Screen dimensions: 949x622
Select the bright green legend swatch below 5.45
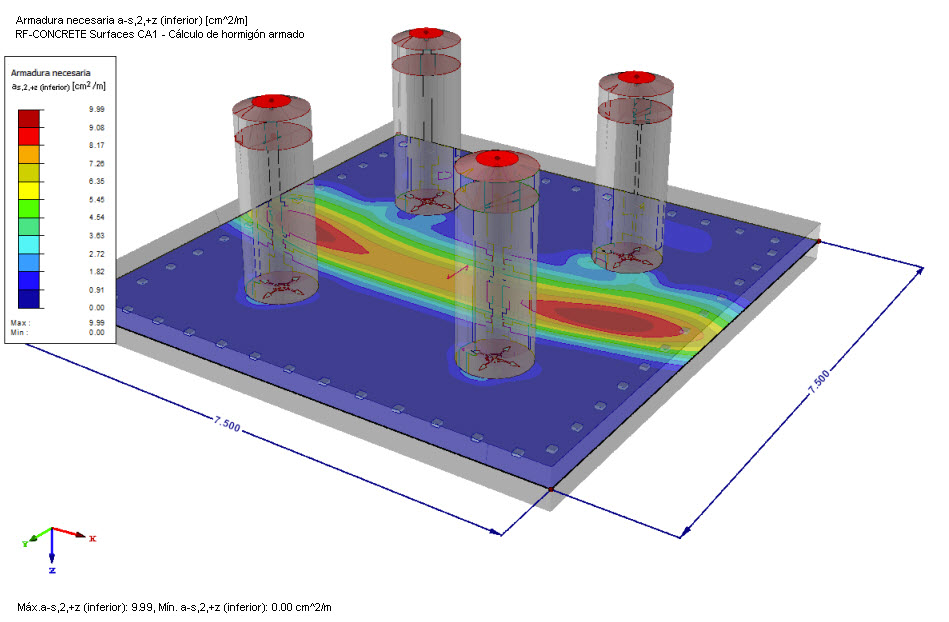tap(28, 209)
